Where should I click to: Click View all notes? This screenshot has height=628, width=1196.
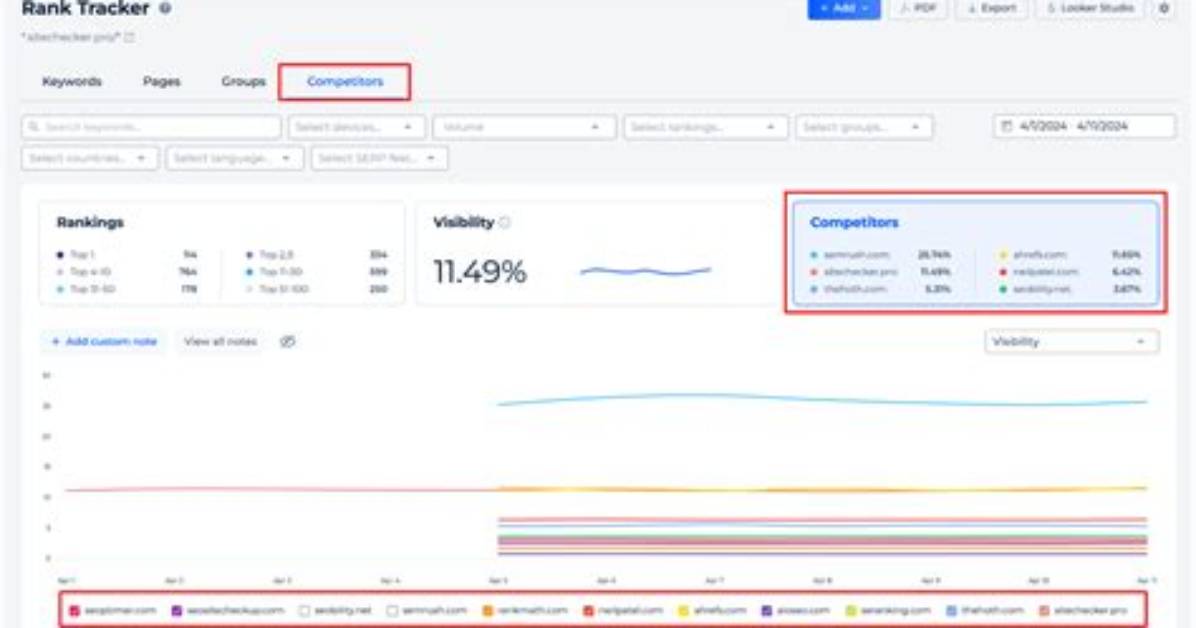pos(220,342)
